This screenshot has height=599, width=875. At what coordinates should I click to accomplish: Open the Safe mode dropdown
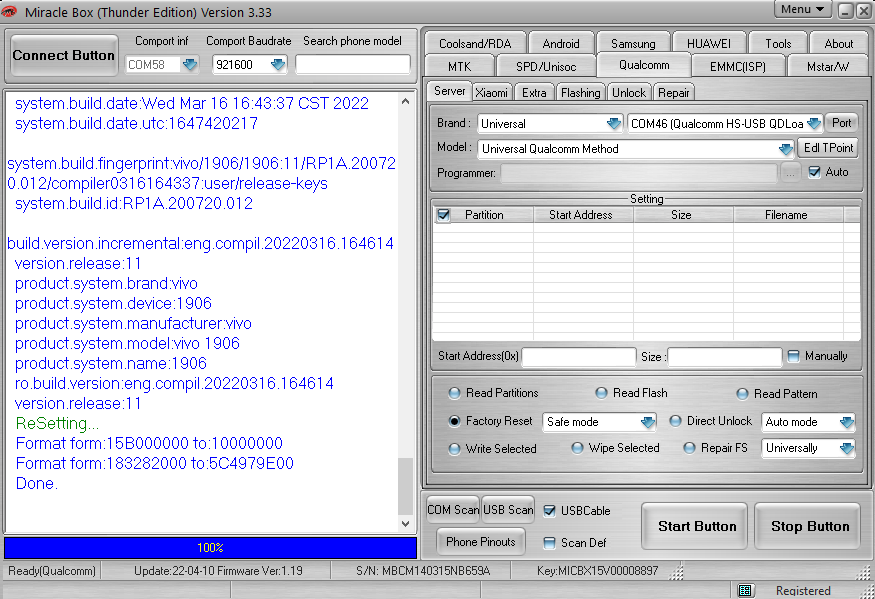click(x=647, y=422)
